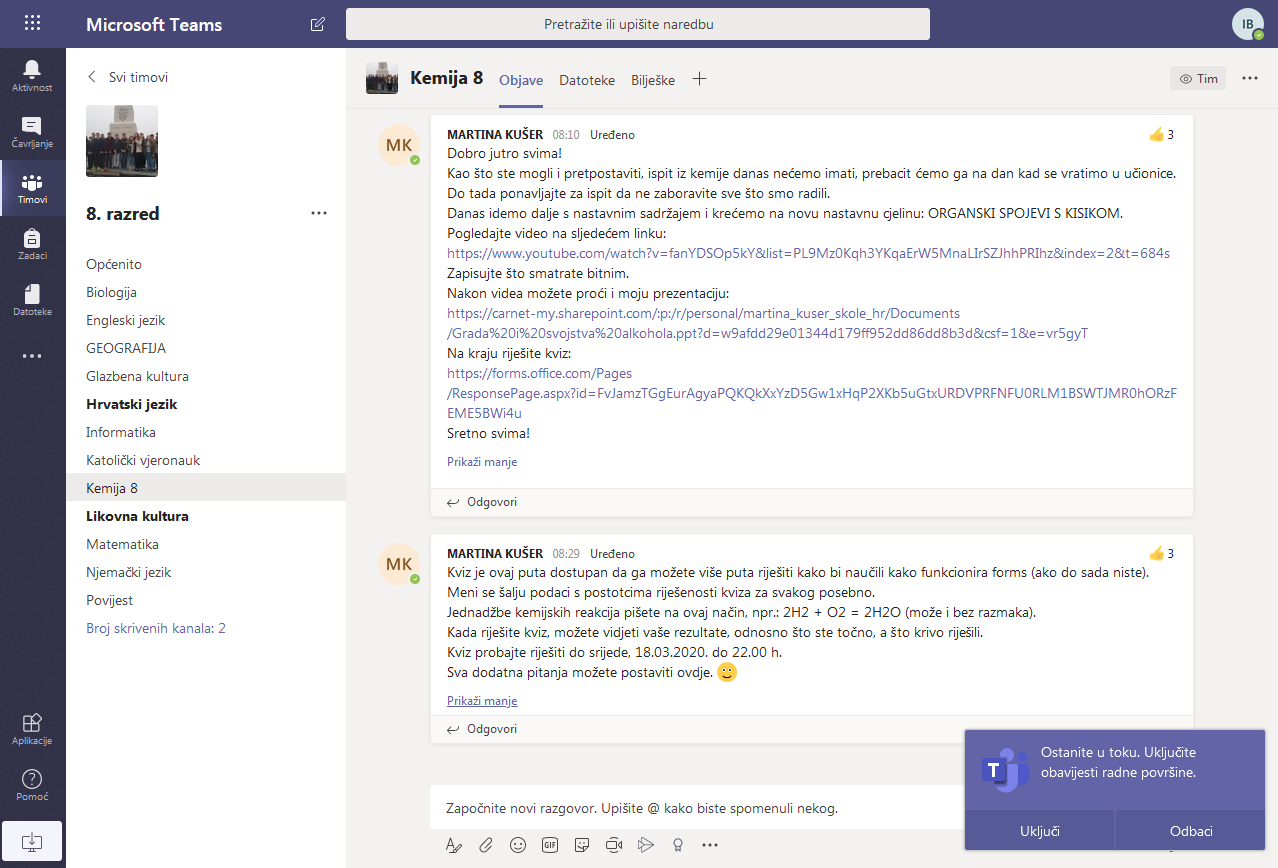Click Uključi to enable notifications
Viewport: 1278px width, 868px height.
pyautogui.click(x=1040, y=831)
